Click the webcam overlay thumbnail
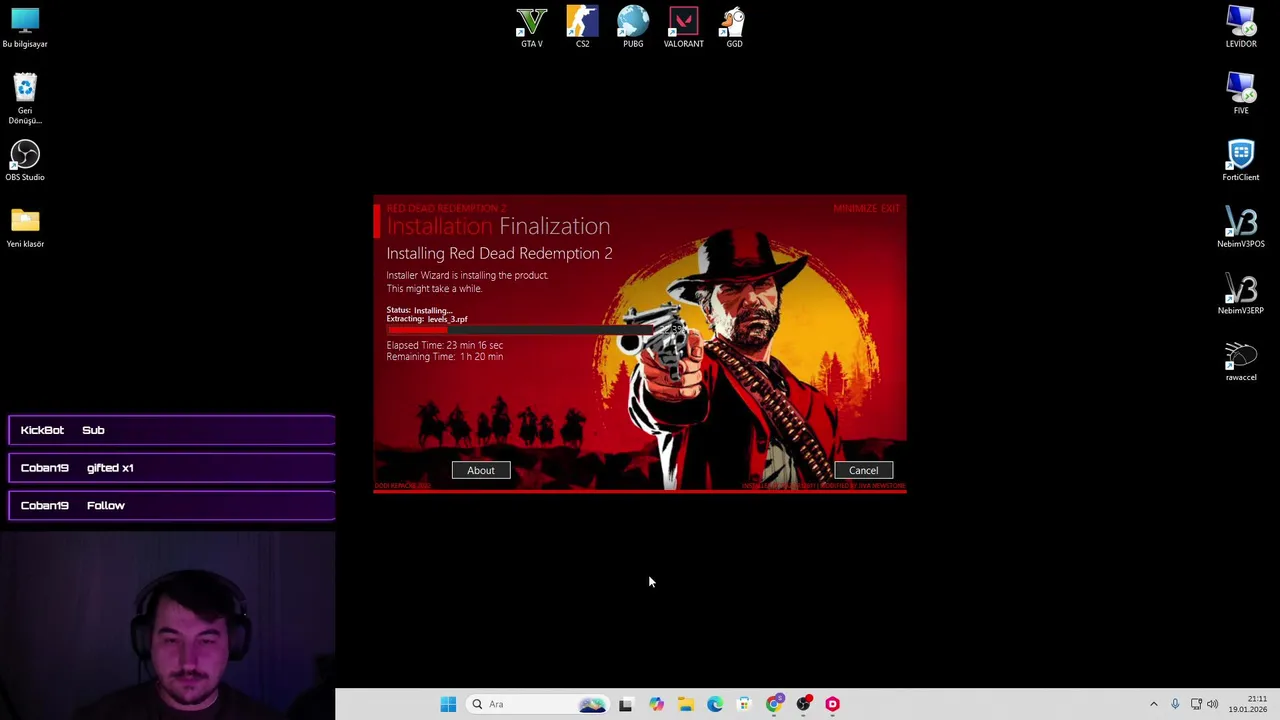The height and width of the screenshot is (720, 1280). (168, 625)
